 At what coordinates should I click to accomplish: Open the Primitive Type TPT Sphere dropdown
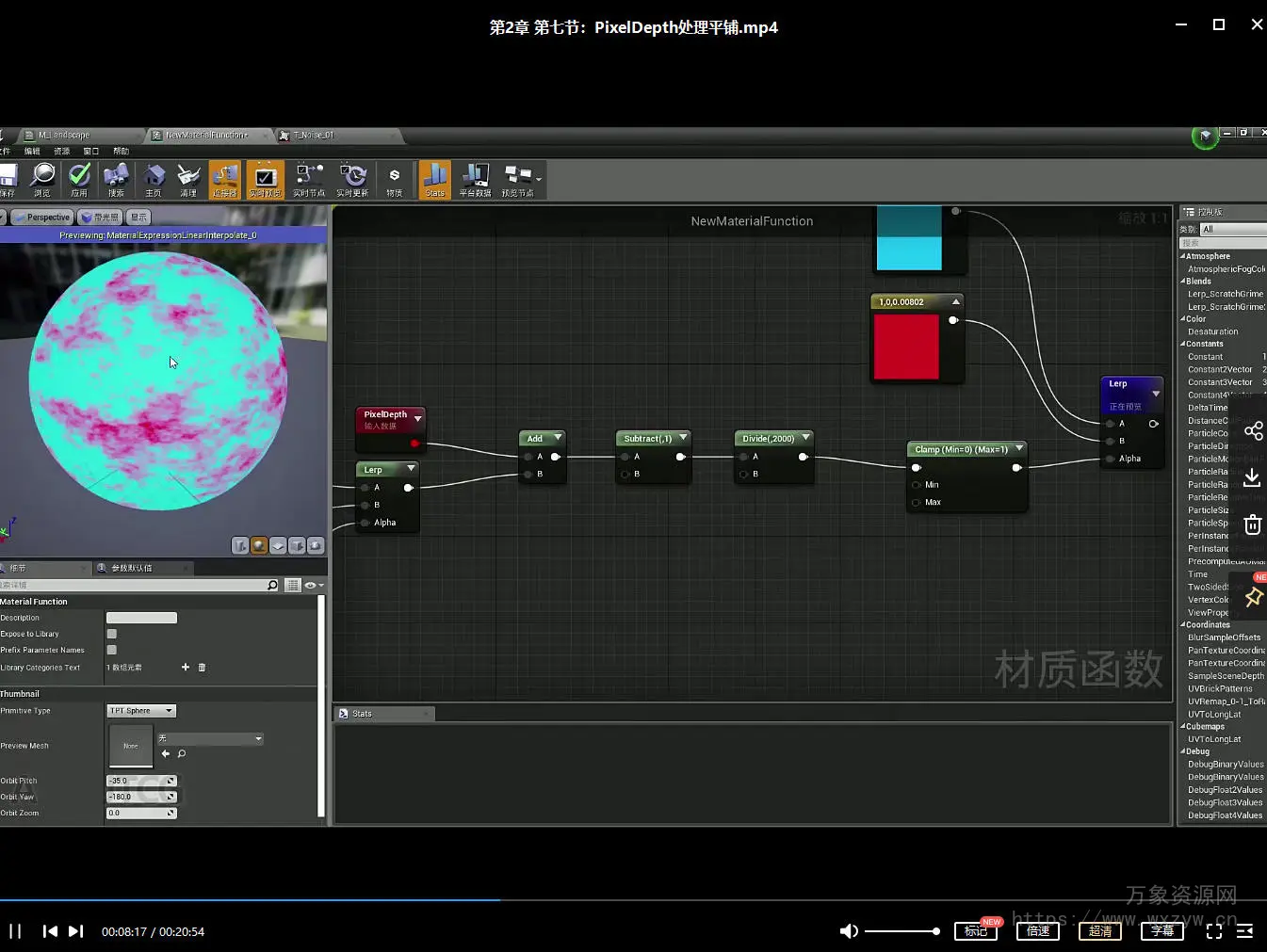[x=141, y=711]
